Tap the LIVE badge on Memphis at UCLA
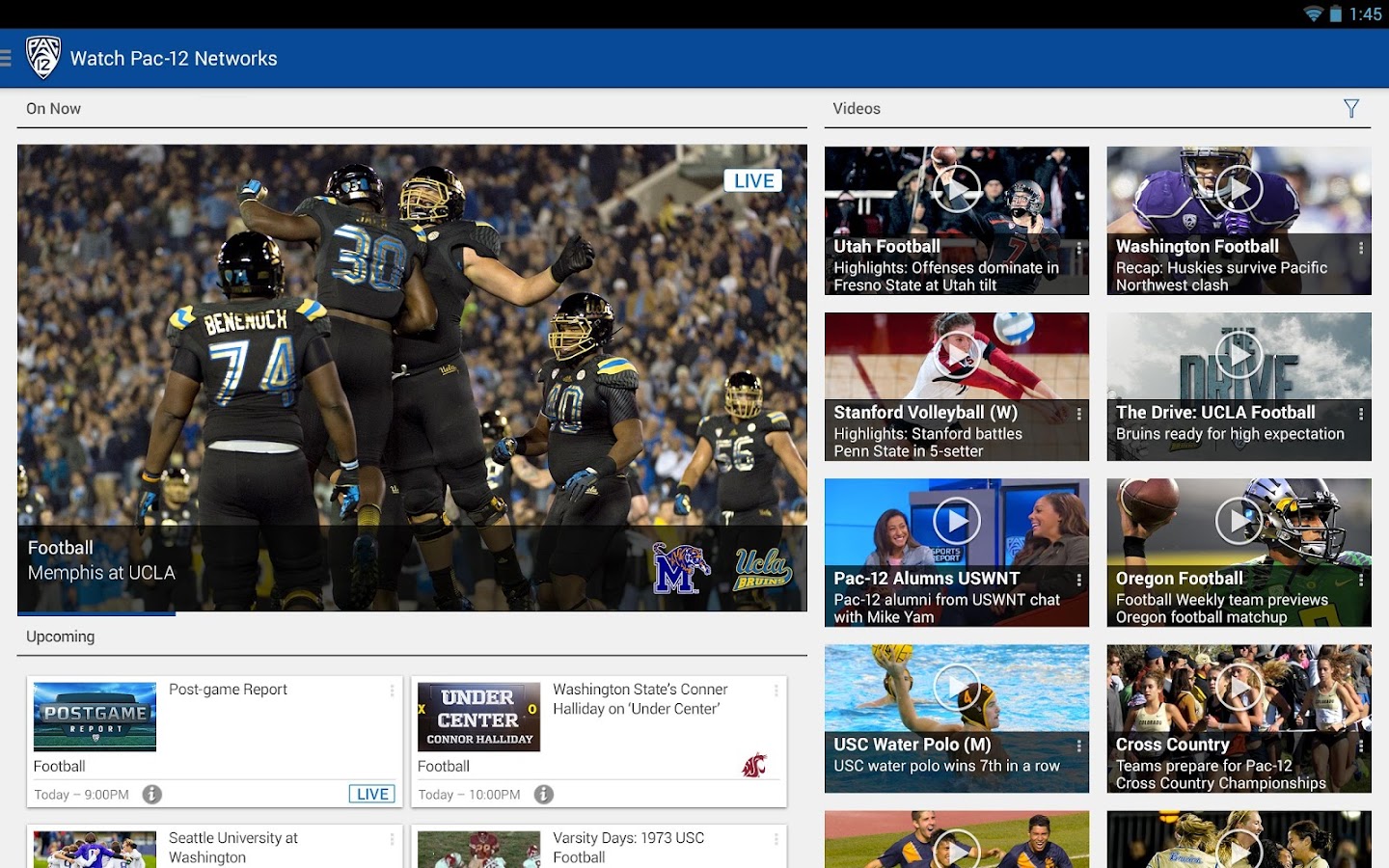Screen dimensions: 1389x868 pyautogui.click(x=753, y=180)
